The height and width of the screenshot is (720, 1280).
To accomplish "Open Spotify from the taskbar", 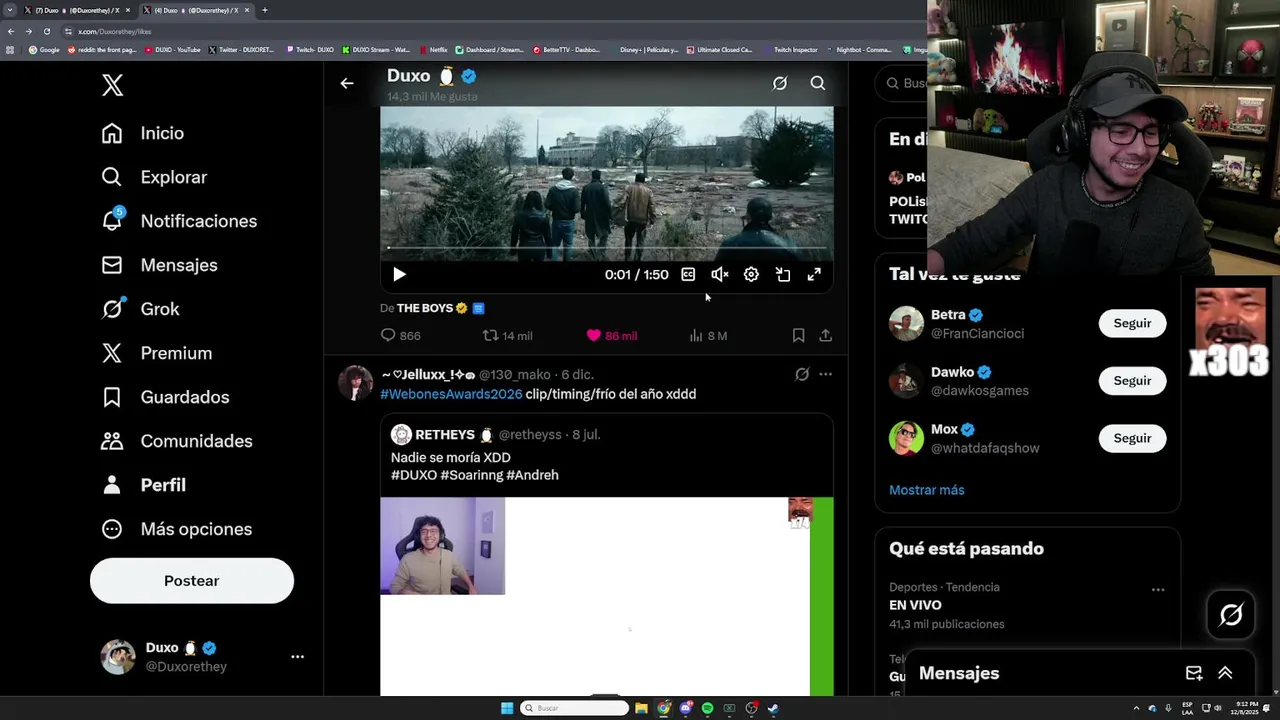I will [708, 708].
